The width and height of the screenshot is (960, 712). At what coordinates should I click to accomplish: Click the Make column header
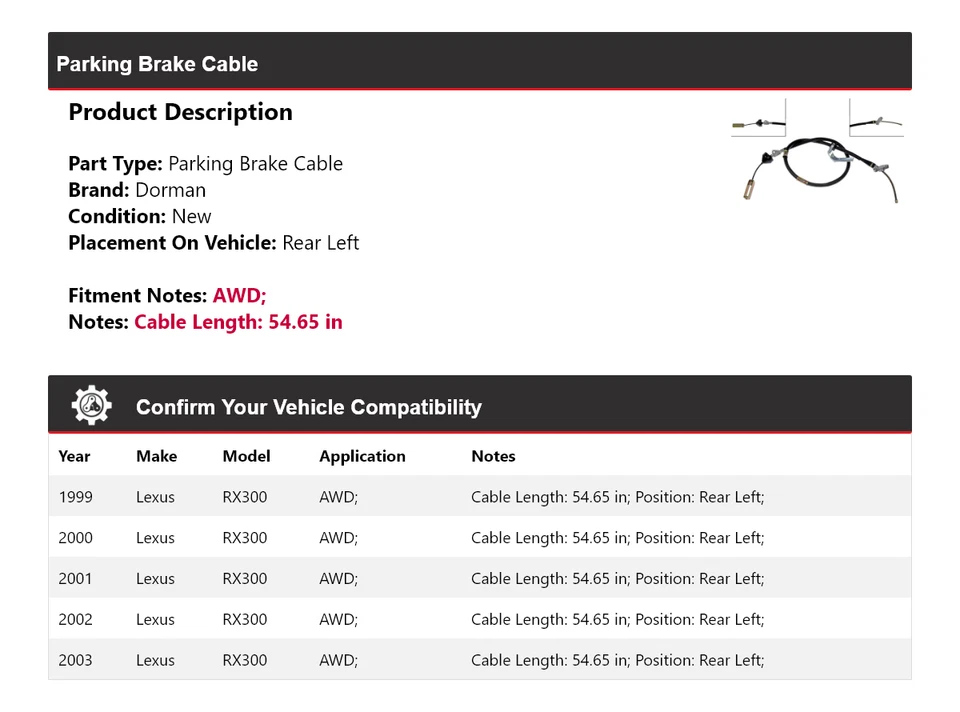point(156,456)
